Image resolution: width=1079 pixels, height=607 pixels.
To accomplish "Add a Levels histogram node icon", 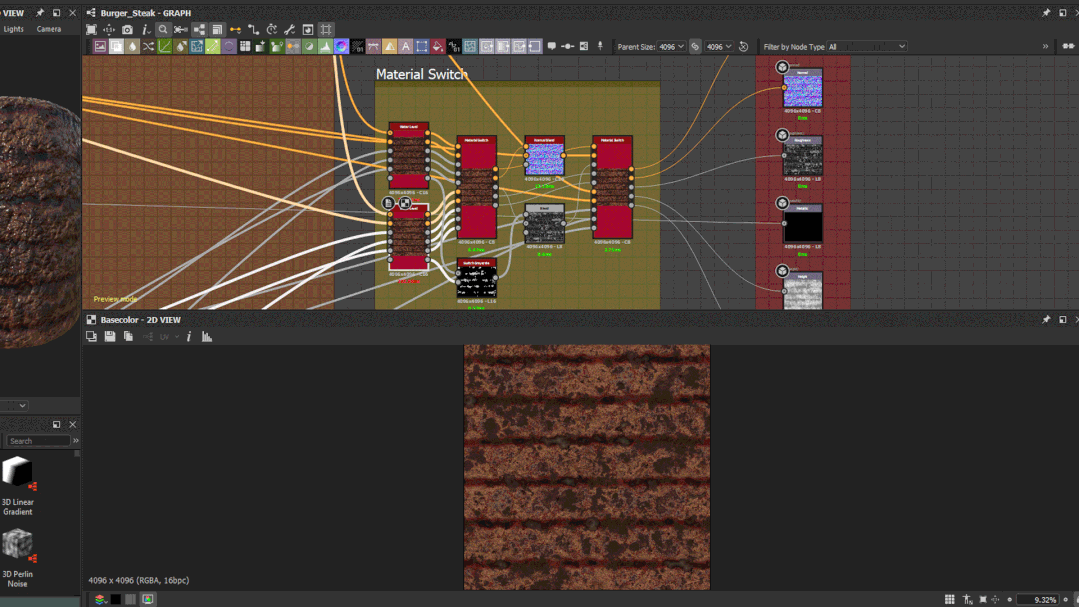I will coord(325,47).
